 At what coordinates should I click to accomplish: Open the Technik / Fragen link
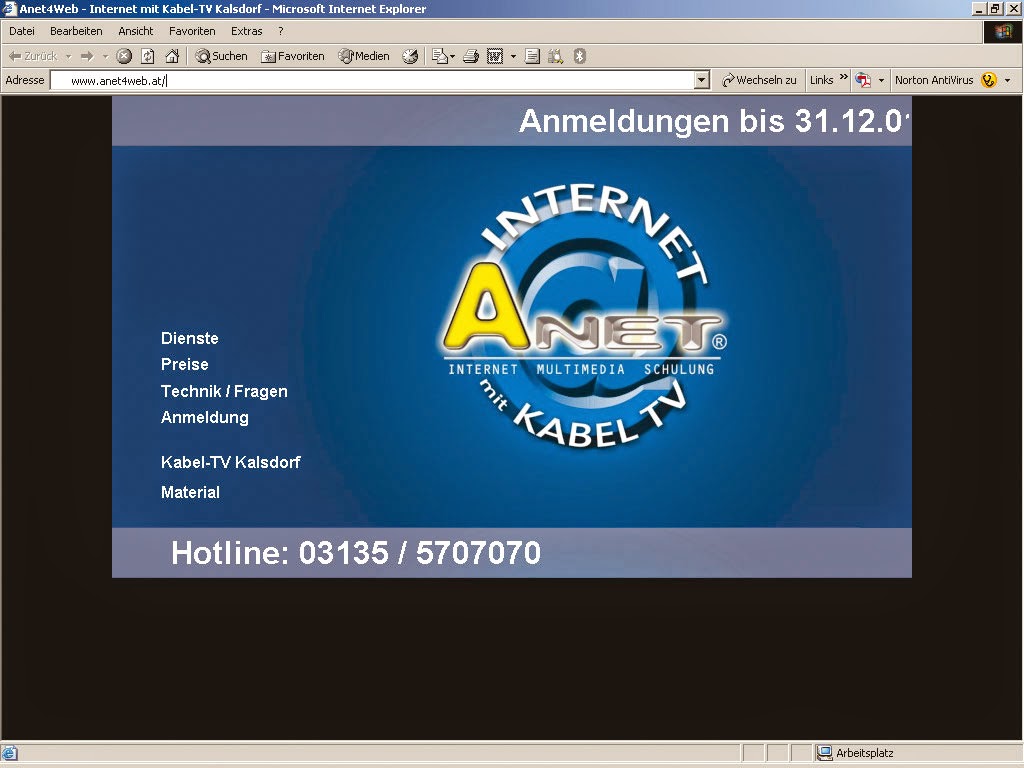[224, 391]
